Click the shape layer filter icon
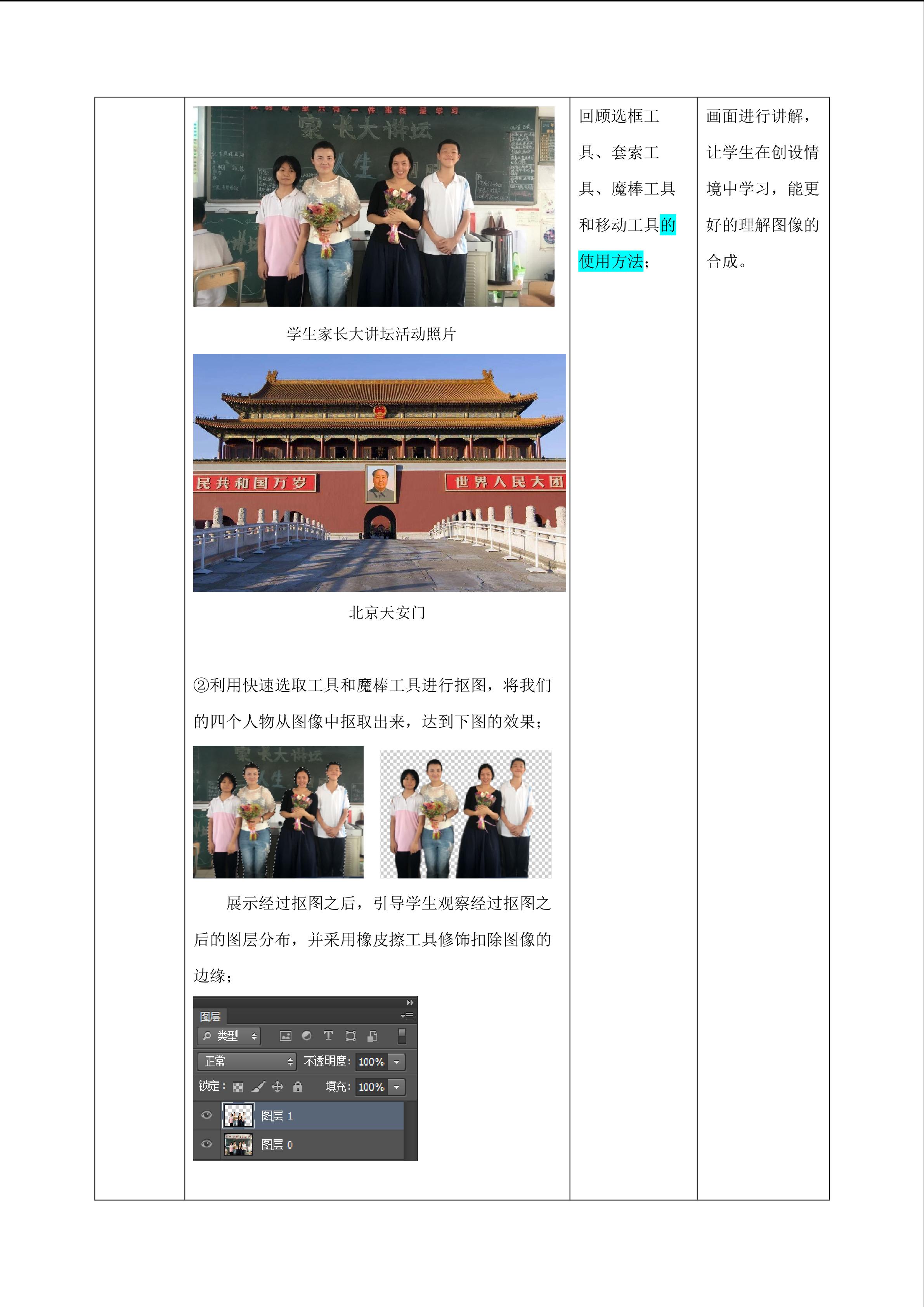Image resolution: width=924 pixels, height=1307 pixels. point(350,1036)
